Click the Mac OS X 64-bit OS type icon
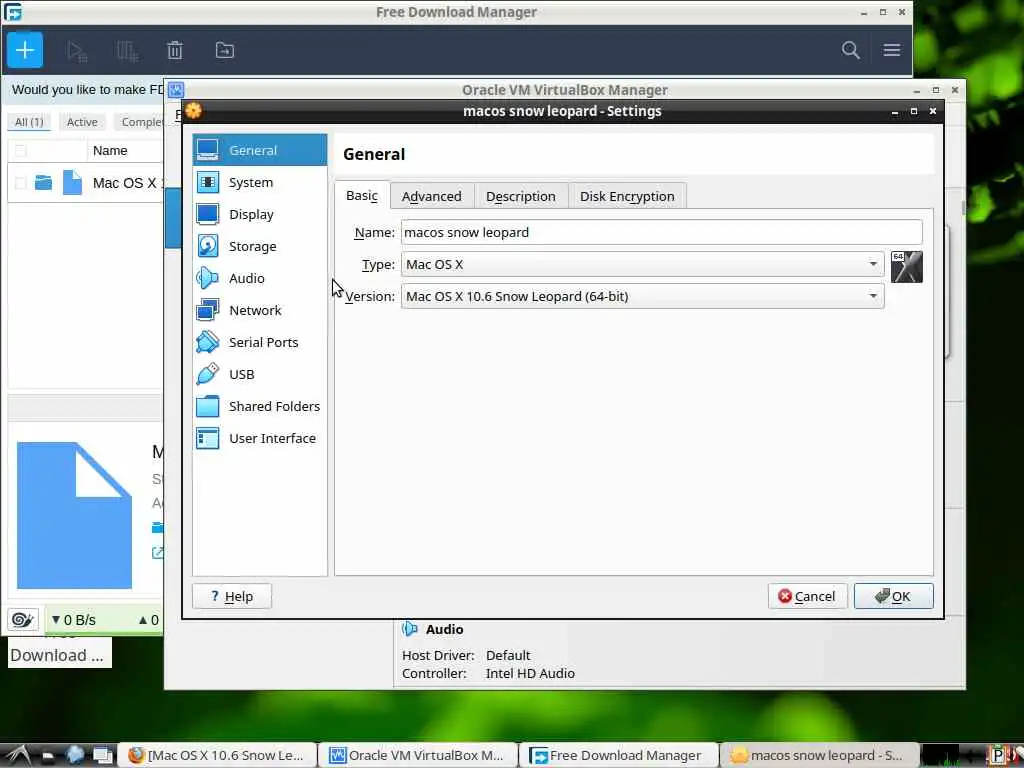This screenshot has width=1024, height=768. click(x=906, y=267)
